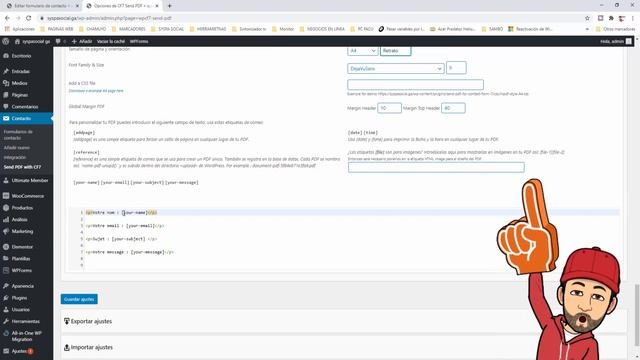Click download example CSS link
The width and height of the screenshot is (640, 360).
coord(96,91)
